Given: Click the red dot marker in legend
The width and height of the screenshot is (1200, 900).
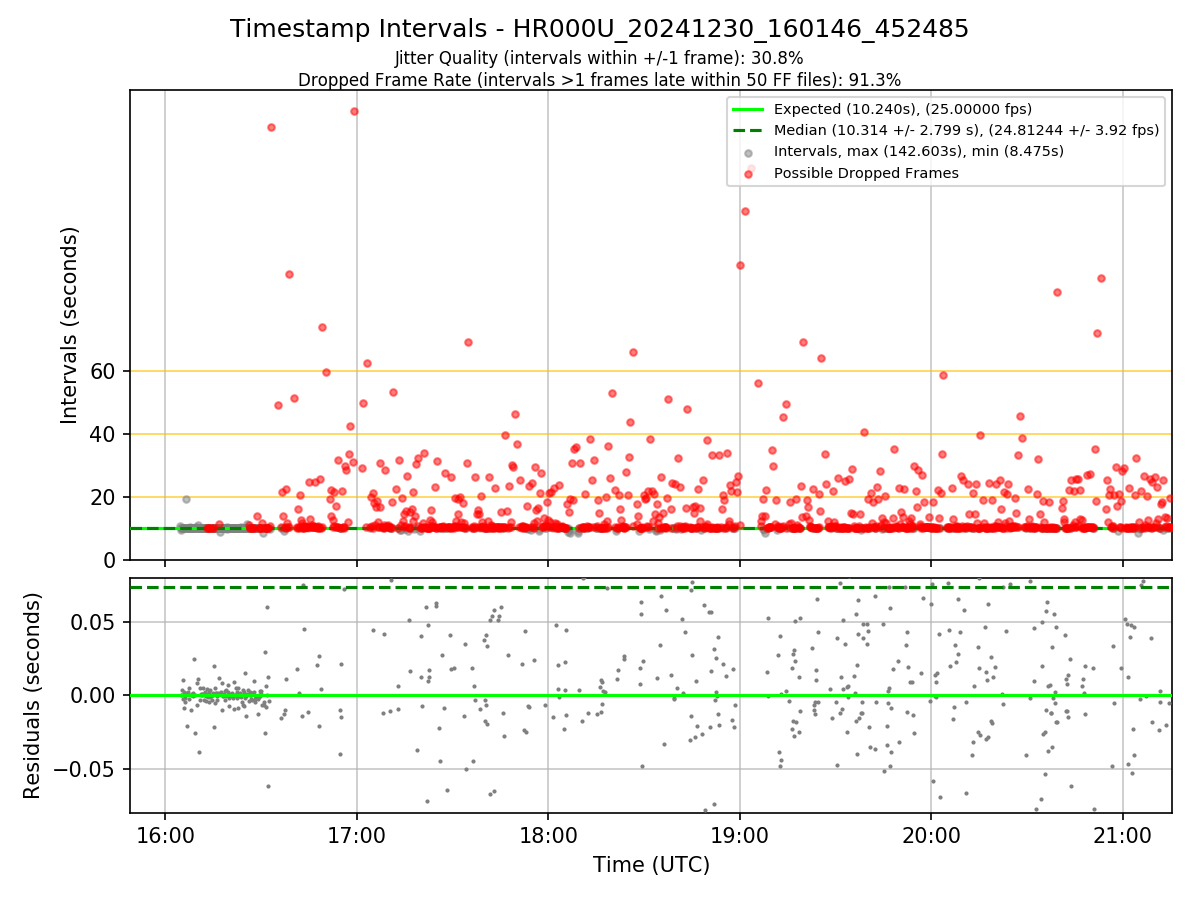Looking at the screenshot, I should [x=748, y=173].
